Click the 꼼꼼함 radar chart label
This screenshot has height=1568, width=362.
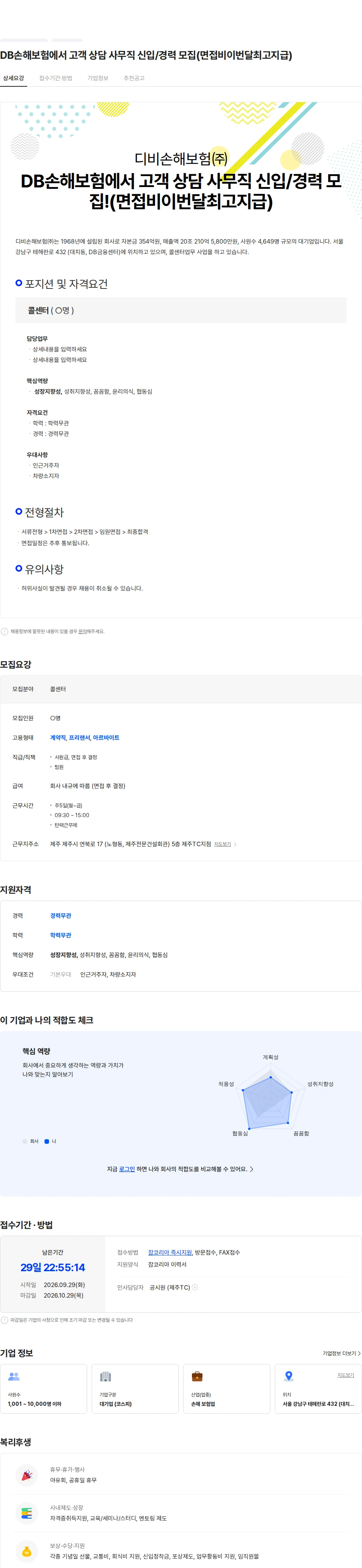pyautogui.click(x=301, y=1134)
